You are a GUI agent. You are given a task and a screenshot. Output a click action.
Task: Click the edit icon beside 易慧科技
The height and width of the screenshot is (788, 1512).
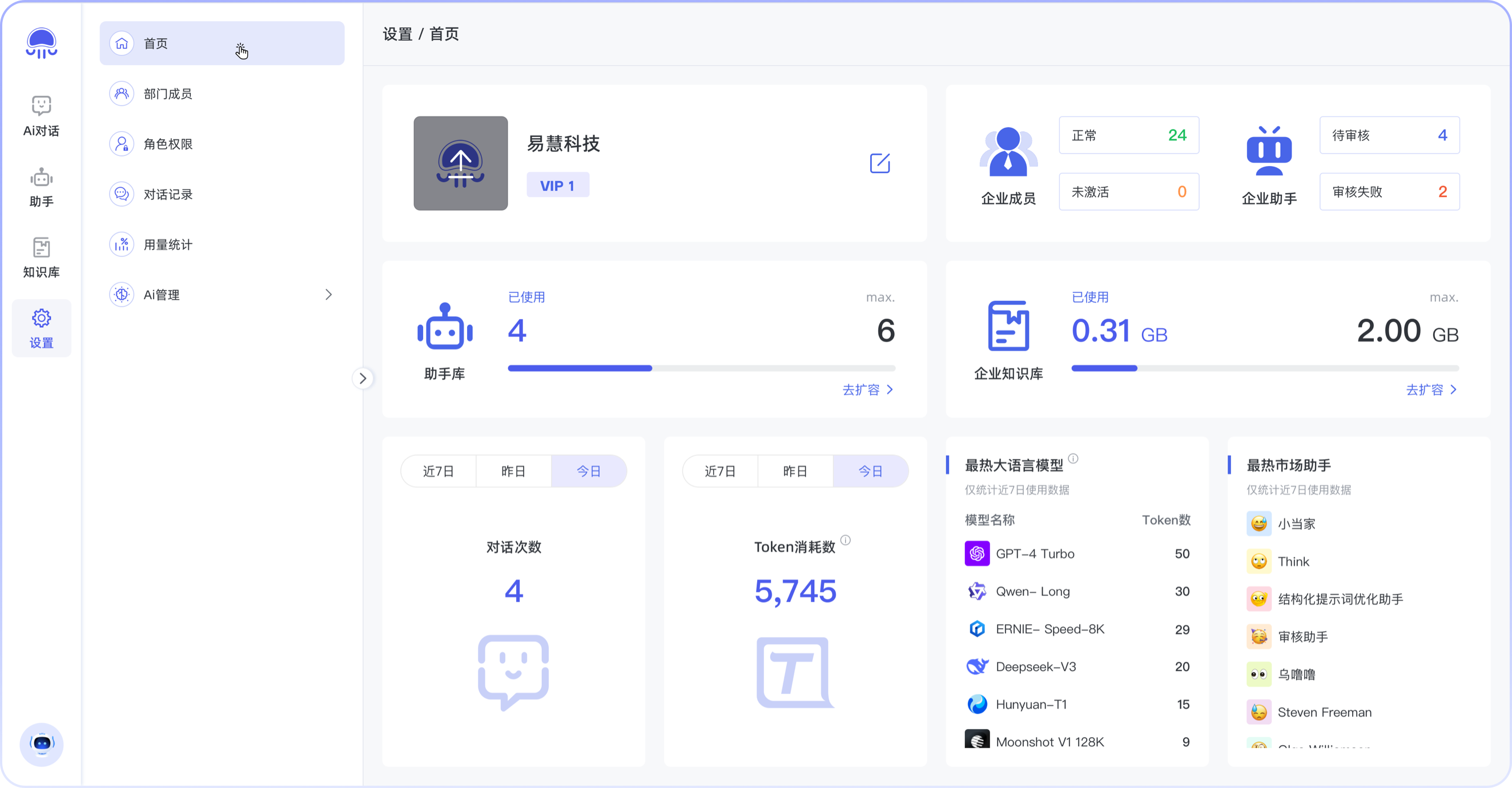[x=879, y=163]
